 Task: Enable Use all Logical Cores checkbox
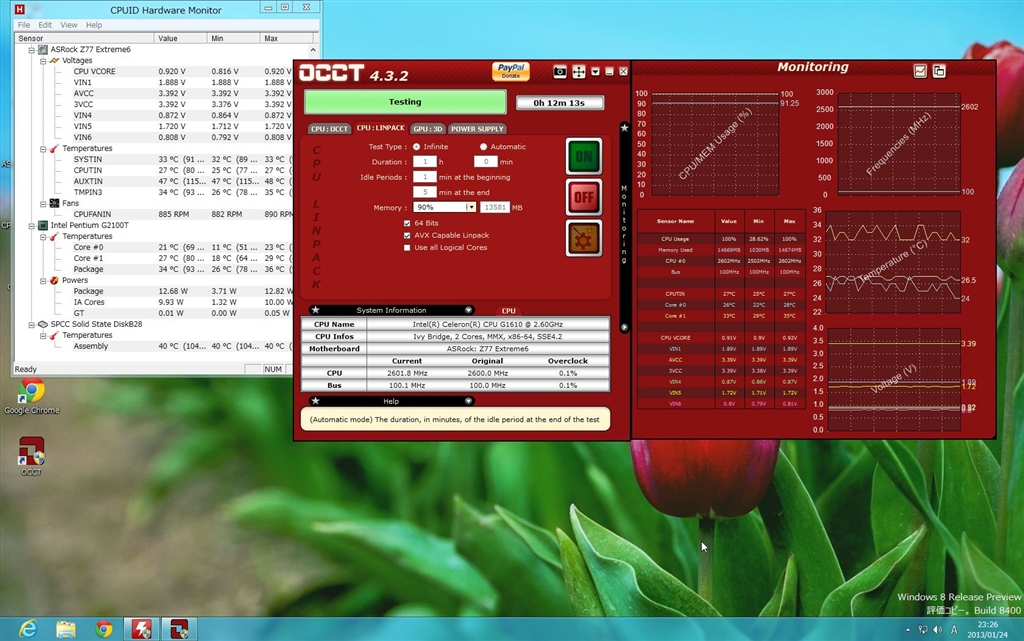pyautogui.click(x=407, y=248)
